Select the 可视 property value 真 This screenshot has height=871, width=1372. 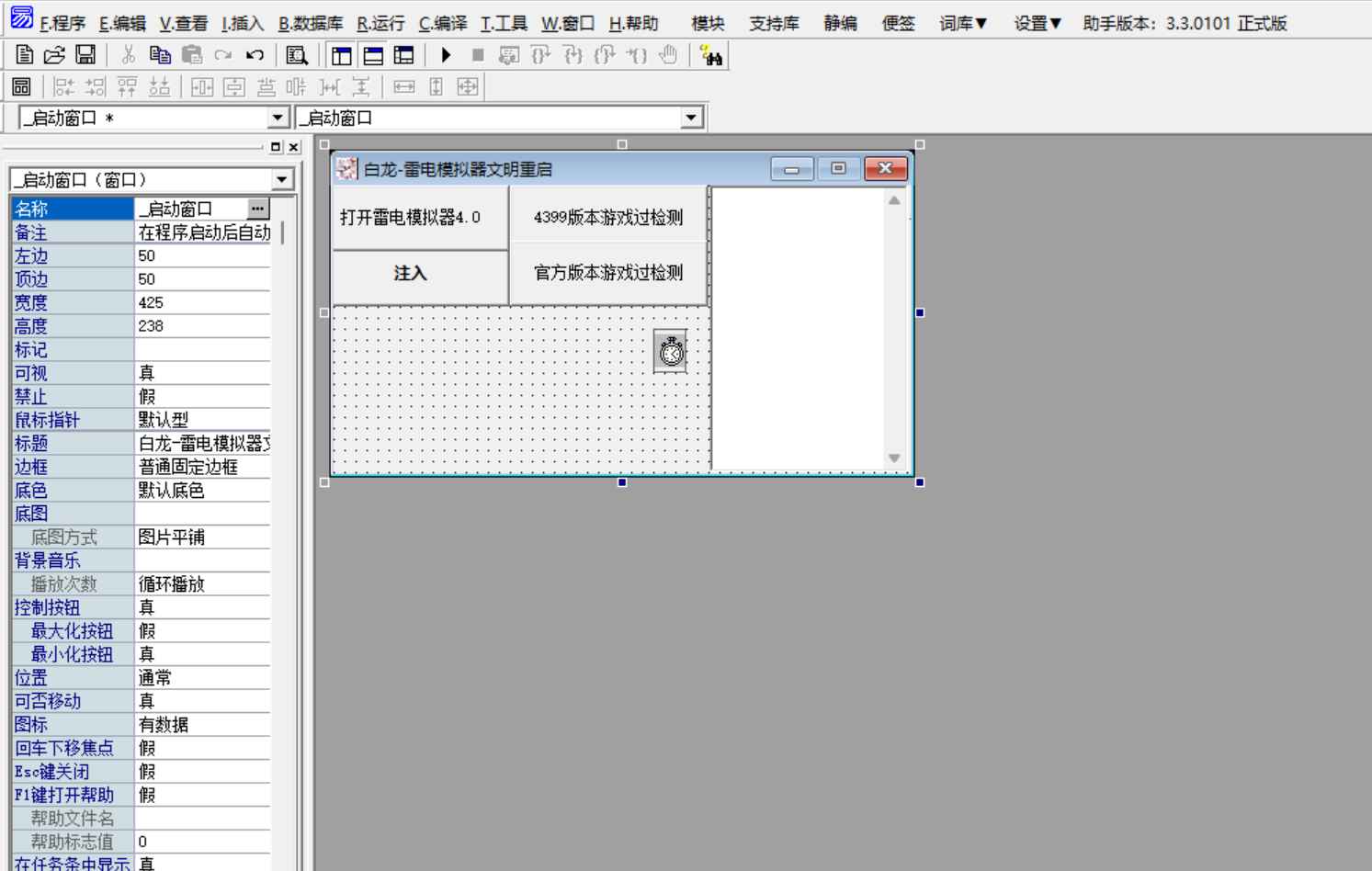pyautogui.click(x=202, y=373)
